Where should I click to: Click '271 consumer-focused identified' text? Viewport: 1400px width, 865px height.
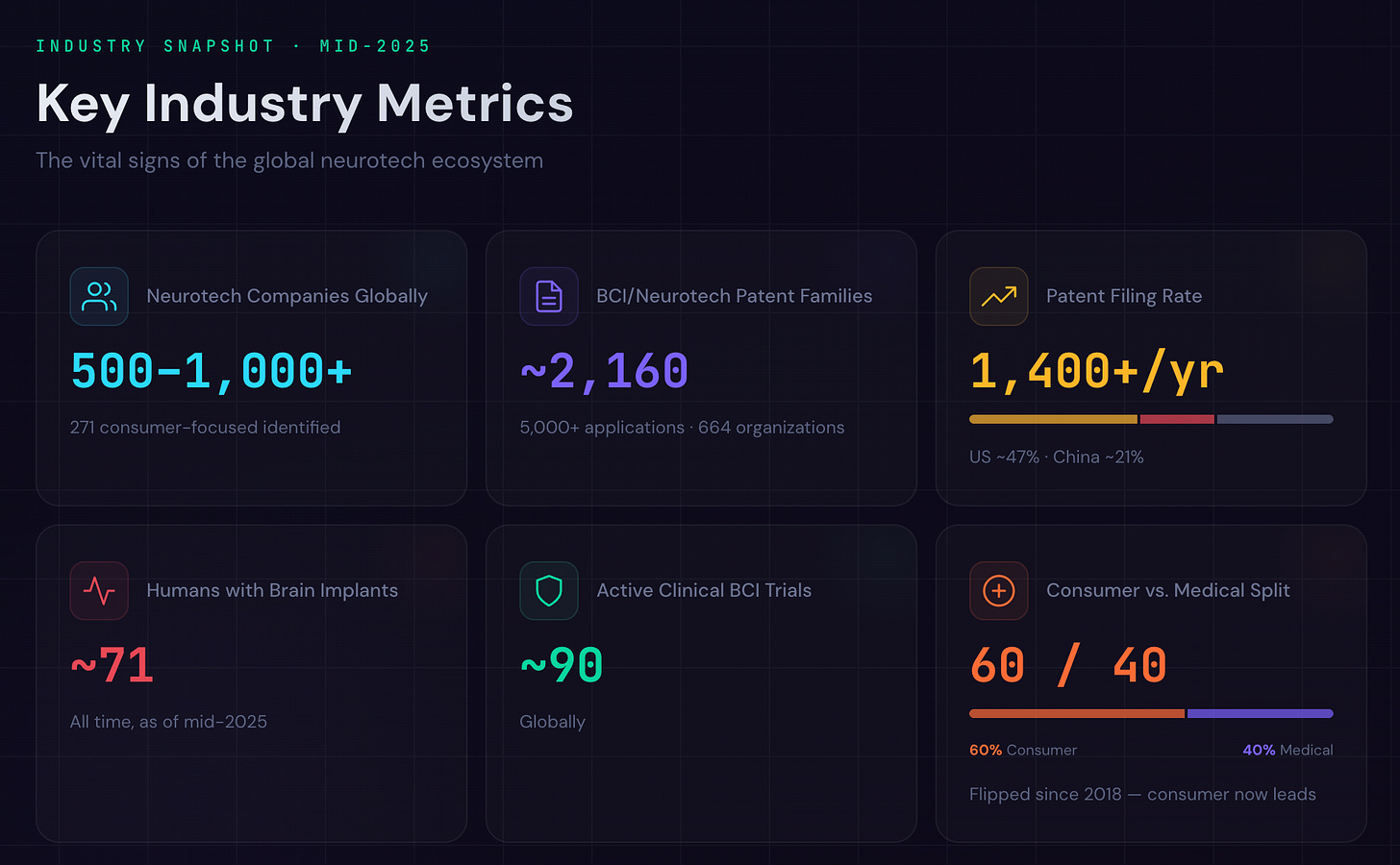pos(205,428)
